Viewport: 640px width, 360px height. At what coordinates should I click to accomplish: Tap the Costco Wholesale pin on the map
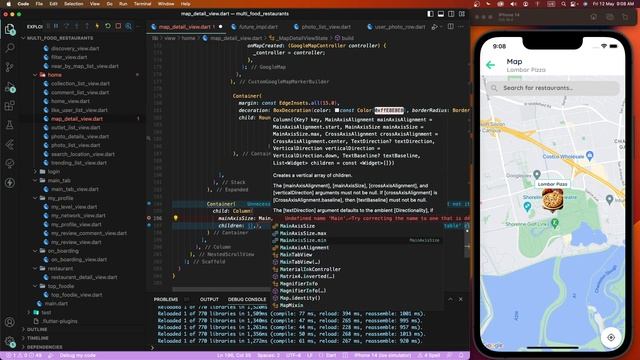(x=589, y=156)
